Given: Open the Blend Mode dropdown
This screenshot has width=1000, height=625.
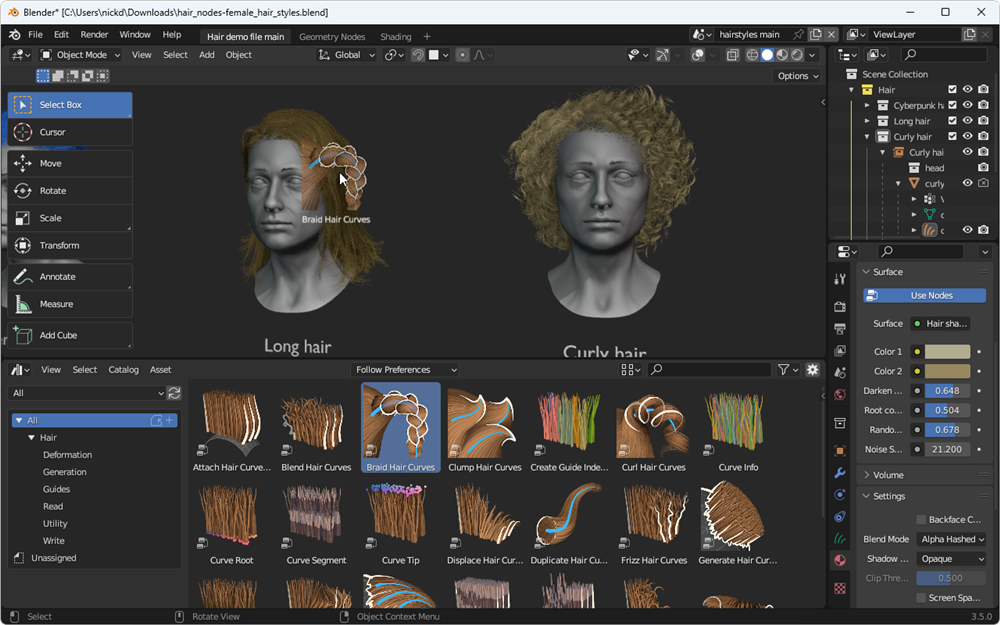Looking at the screenshot, I should [951, 539].
